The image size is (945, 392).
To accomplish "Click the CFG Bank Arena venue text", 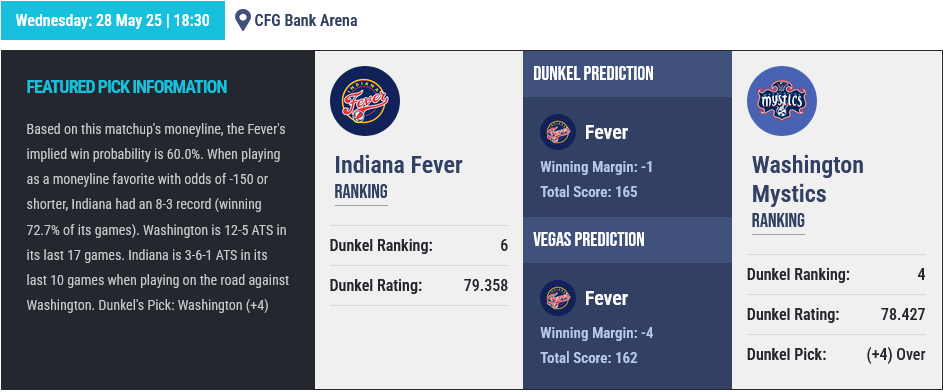I will click(306, 21).
